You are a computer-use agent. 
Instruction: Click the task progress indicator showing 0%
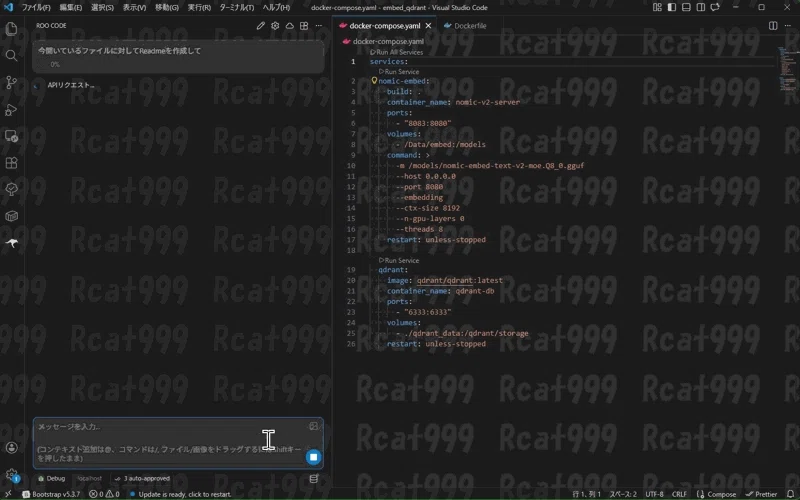pos(55,64)
